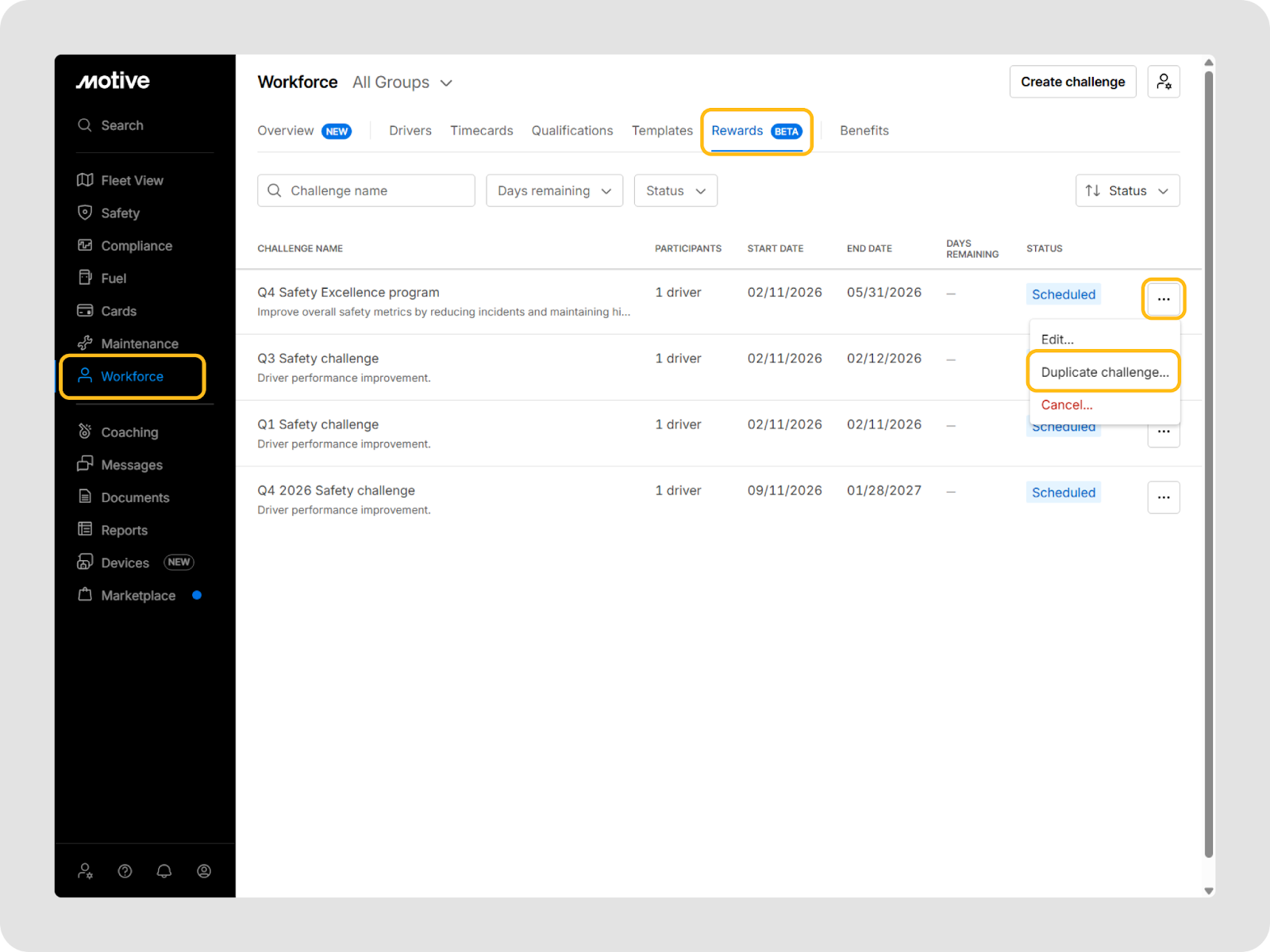Select Duplicate challenge from the menu
This screenshot has width=1270, height=952.
tap(1104, 372)
